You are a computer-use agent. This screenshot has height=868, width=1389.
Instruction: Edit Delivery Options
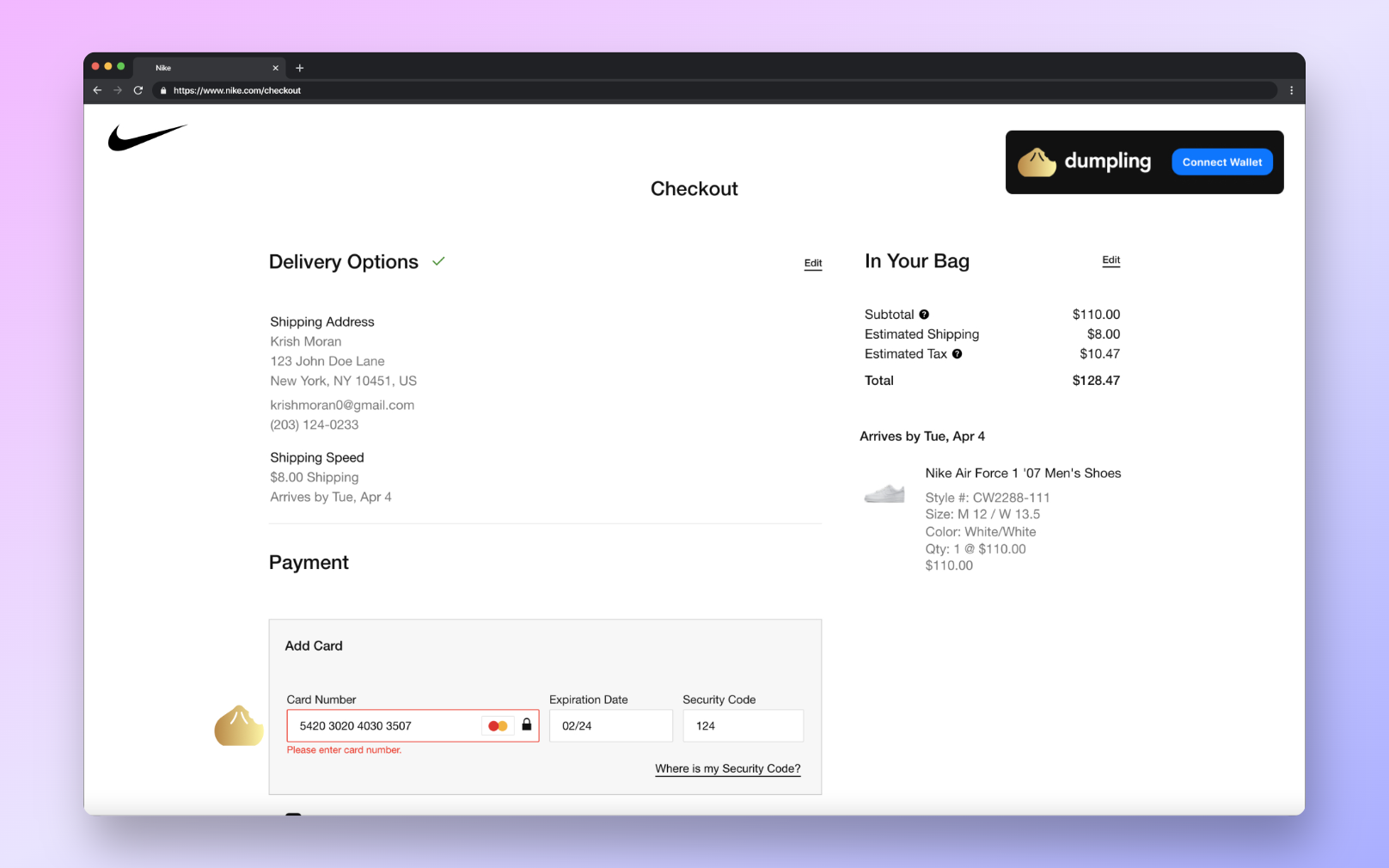tap(813, 264)
